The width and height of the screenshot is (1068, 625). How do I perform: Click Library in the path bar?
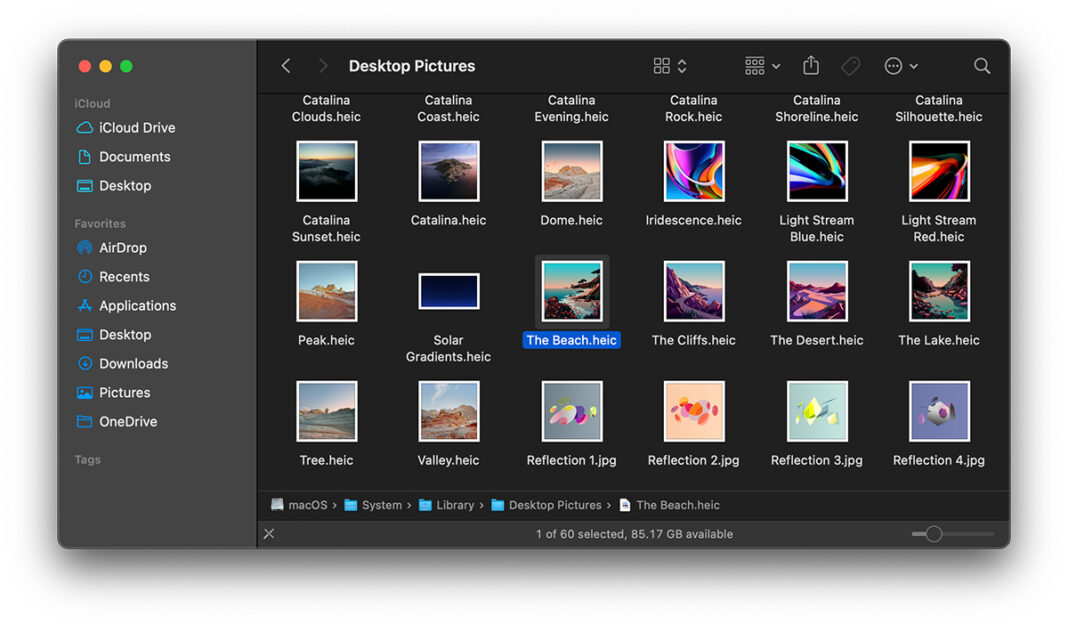click(456, 505)
